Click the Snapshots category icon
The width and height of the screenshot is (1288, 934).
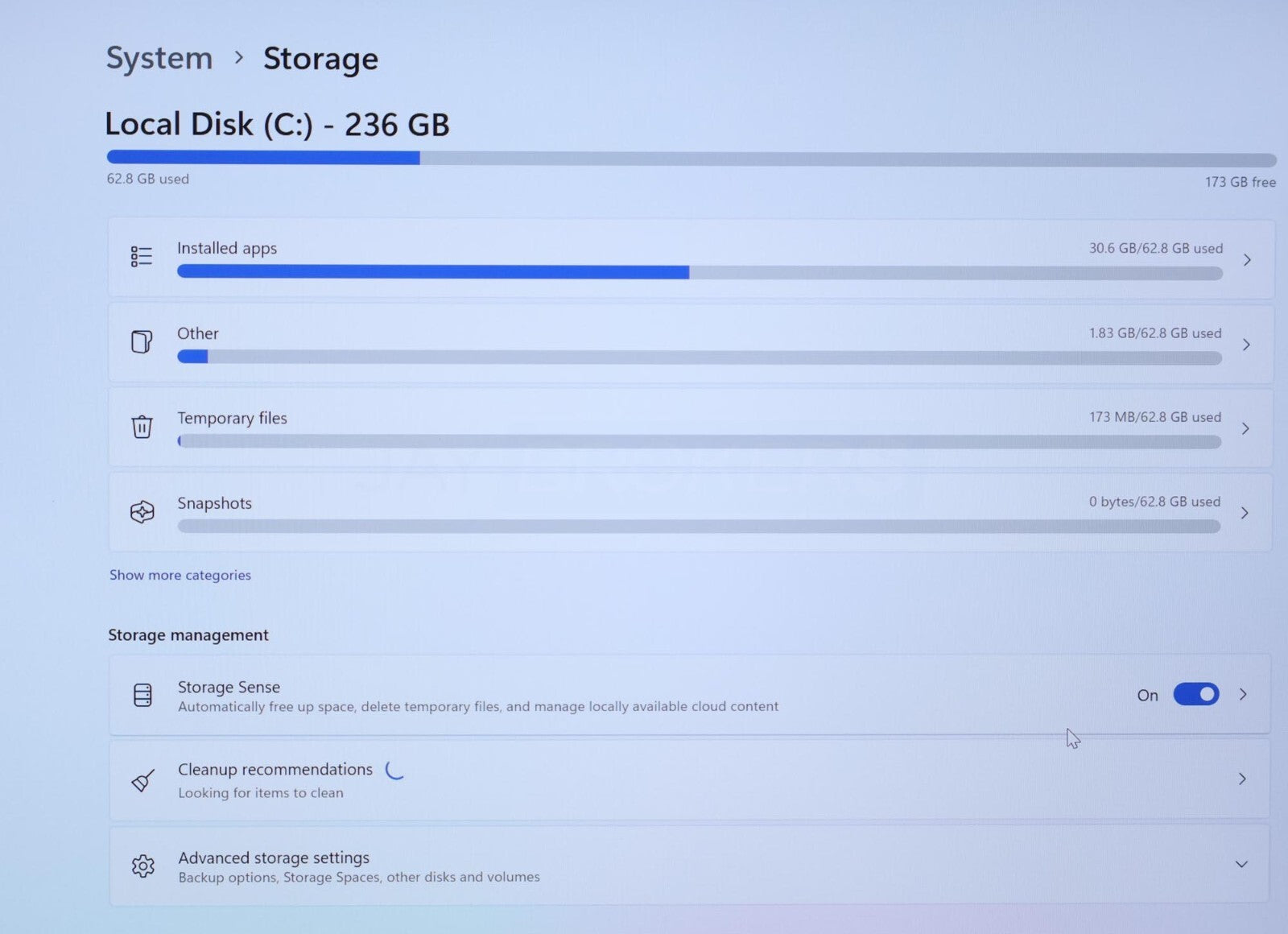142,511
